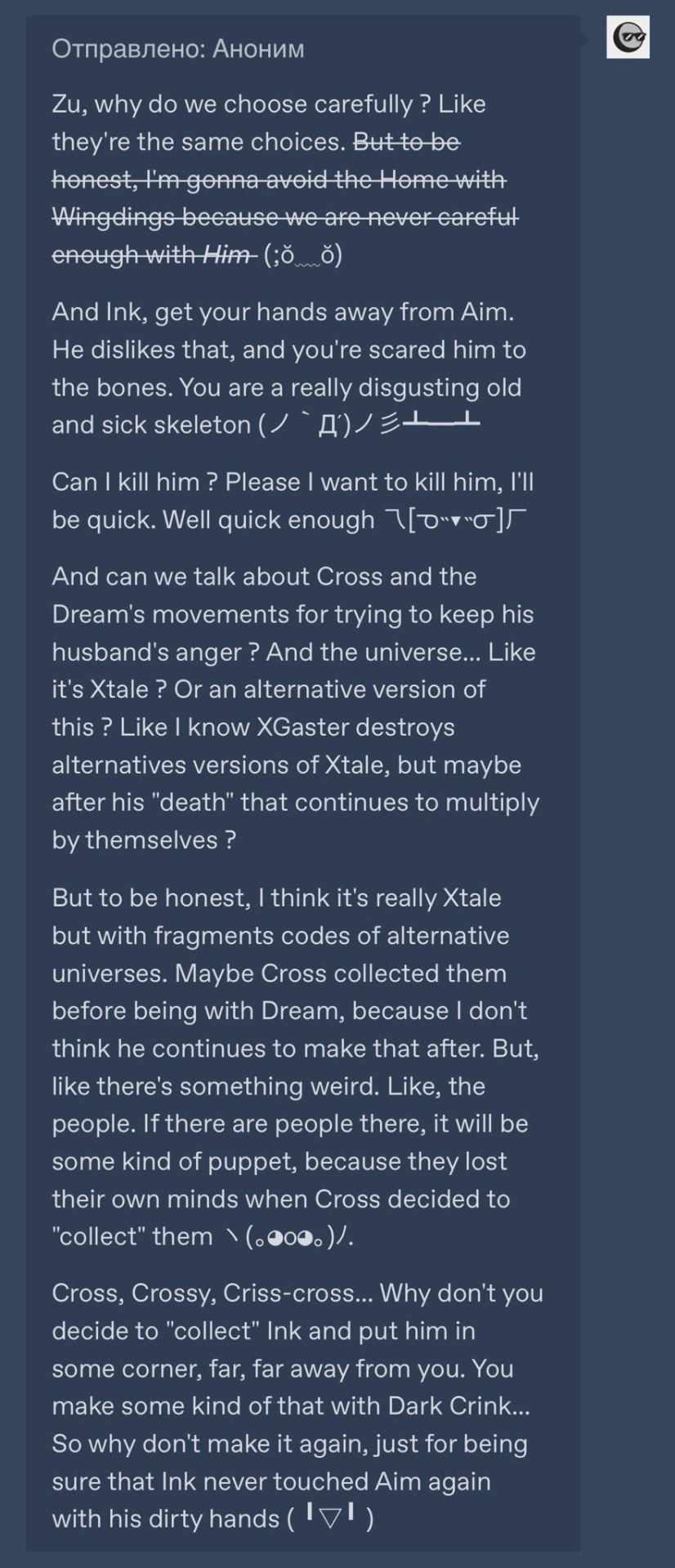Click the sunglasses avatar icon
This screenshot has height=1568, width=675.
coord(628,38)
